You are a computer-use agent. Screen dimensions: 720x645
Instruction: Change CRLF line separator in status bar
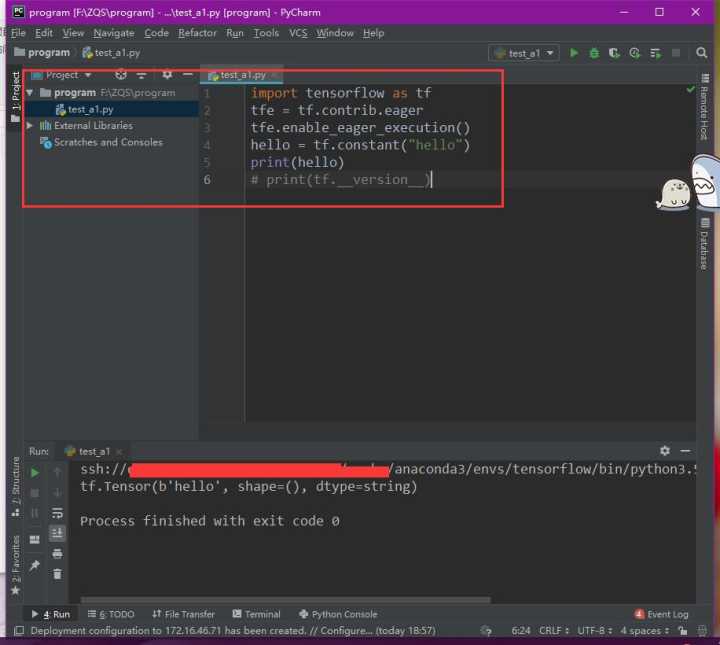pos(554,631)
